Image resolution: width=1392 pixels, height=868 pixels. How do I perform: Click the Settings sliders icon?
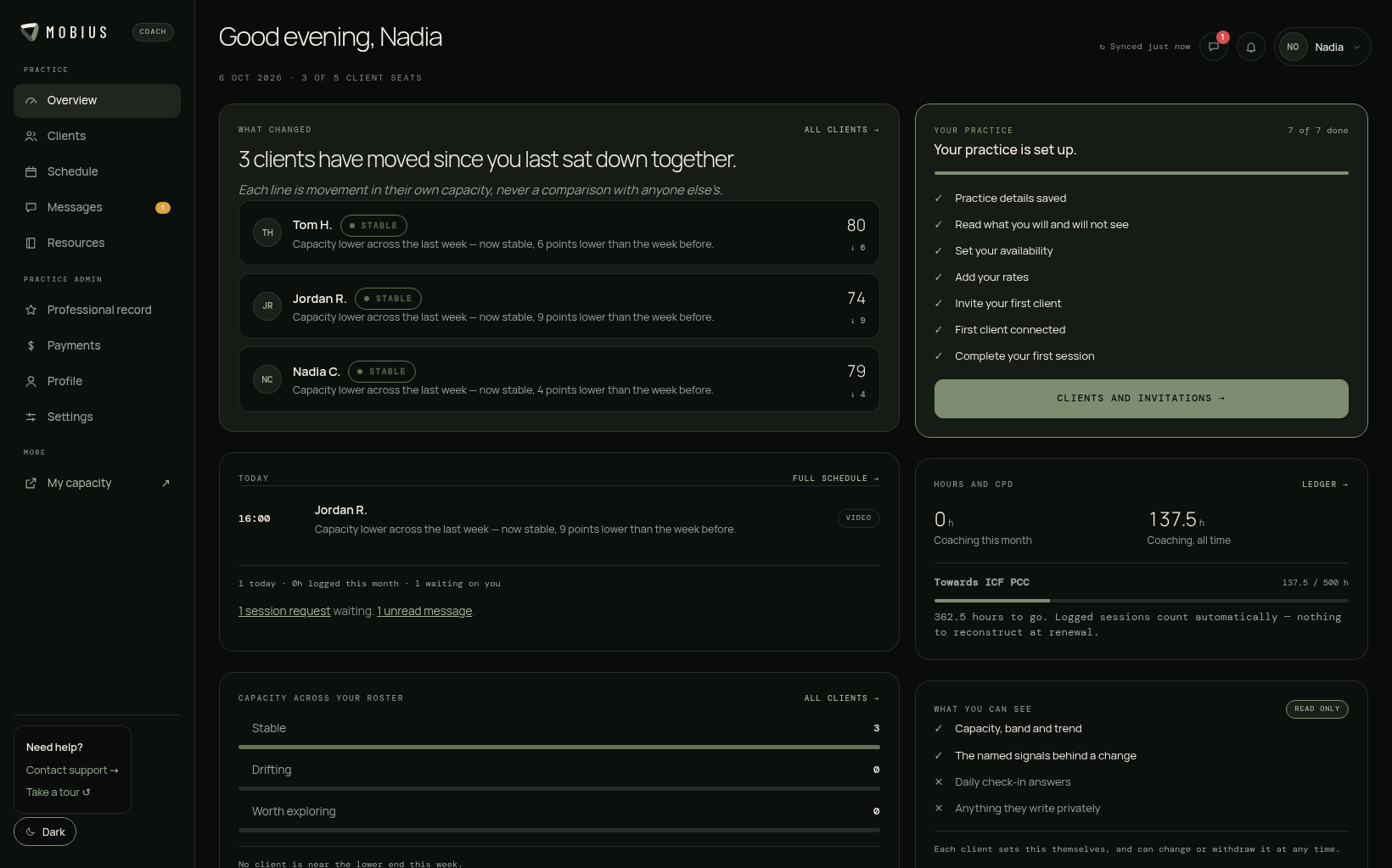pos(31,417)
